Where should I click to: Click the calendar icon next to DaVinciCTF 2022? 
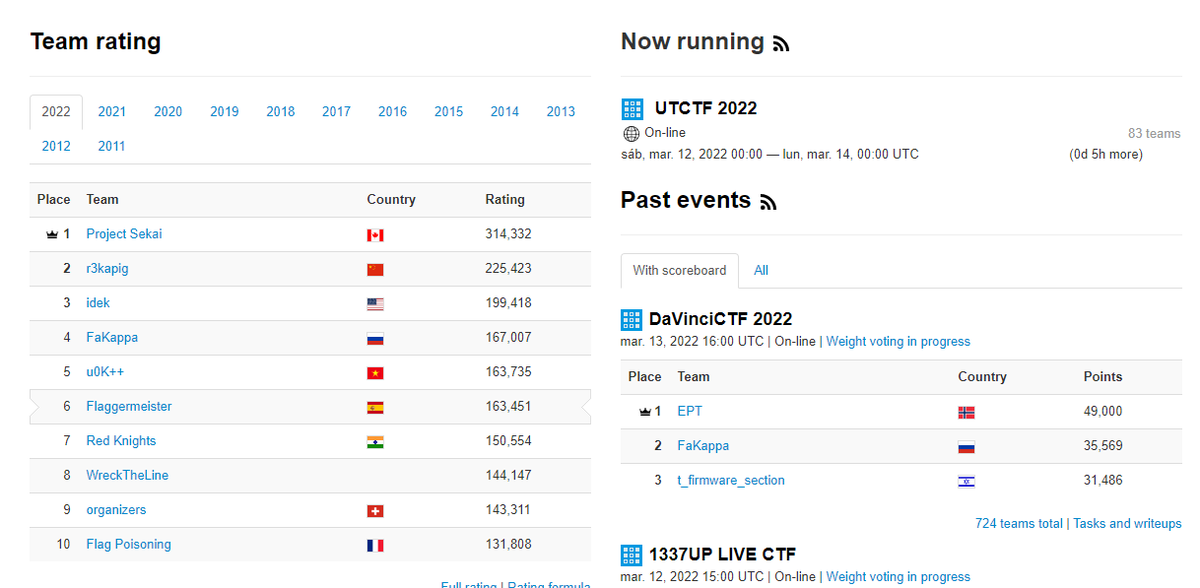(x=631, y=319)
